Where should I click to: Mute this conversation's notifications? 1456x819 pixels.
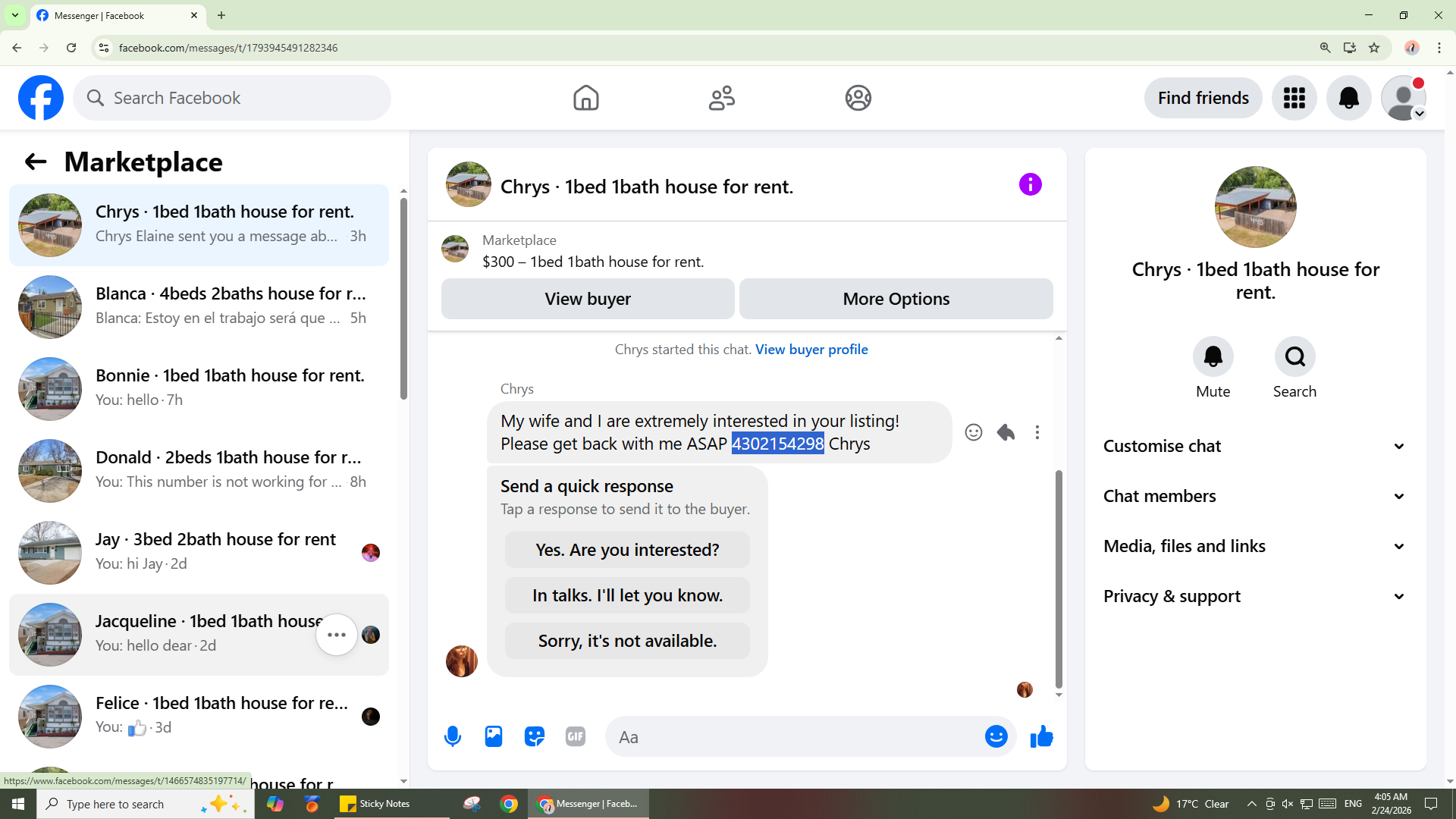point(1213,356)
